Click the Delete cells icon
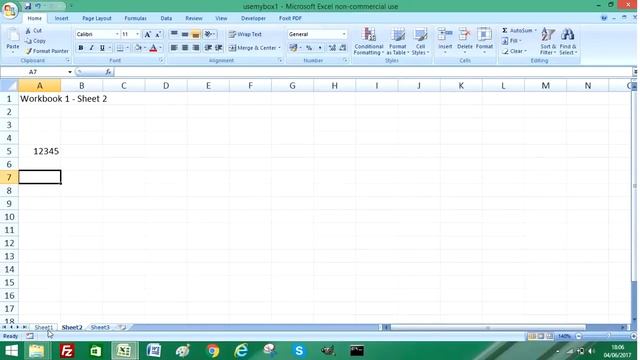This screenshot has height=360, width=640. 464,34
